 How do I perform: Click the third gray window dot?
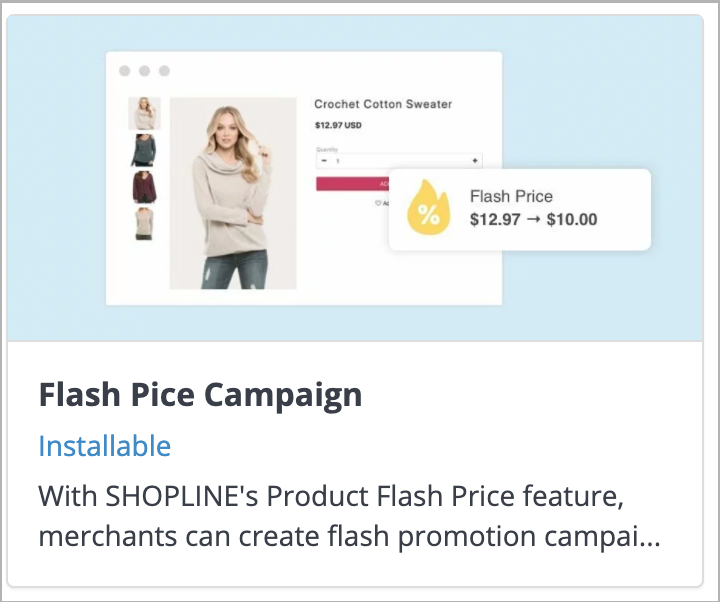tap(164, 71)
